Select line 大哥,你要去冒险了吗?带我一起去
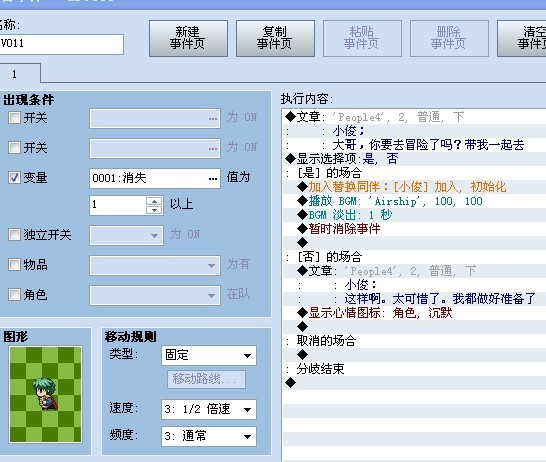 [x=414, y=145]
